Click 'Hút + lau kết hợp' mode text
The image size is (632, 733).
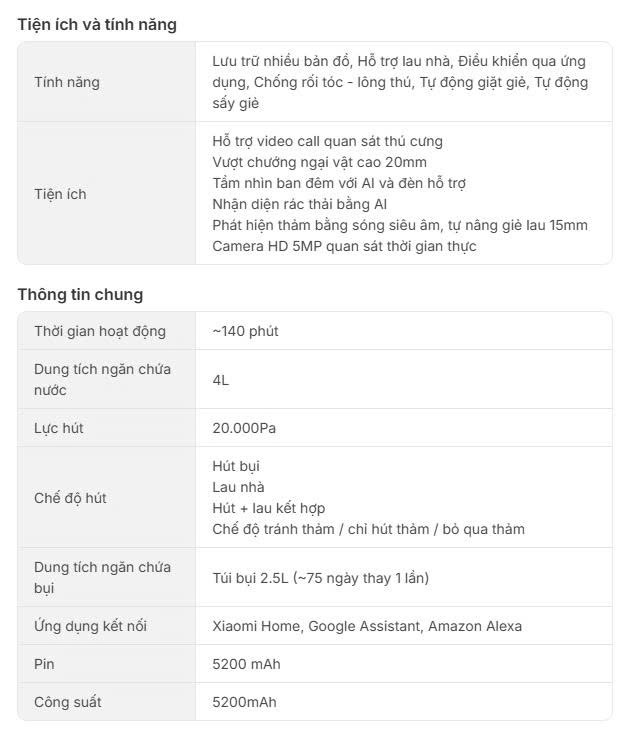click(269, 508)
